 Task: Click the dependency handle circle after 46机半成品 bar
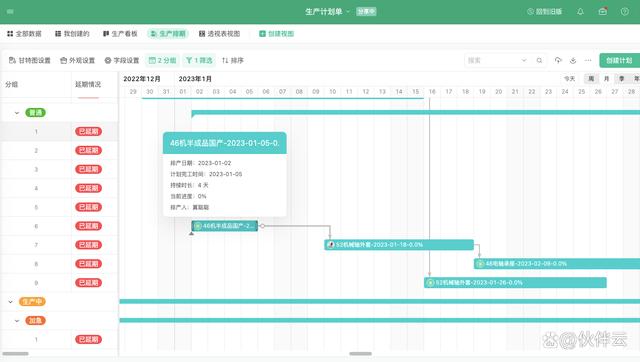[262, 226]
